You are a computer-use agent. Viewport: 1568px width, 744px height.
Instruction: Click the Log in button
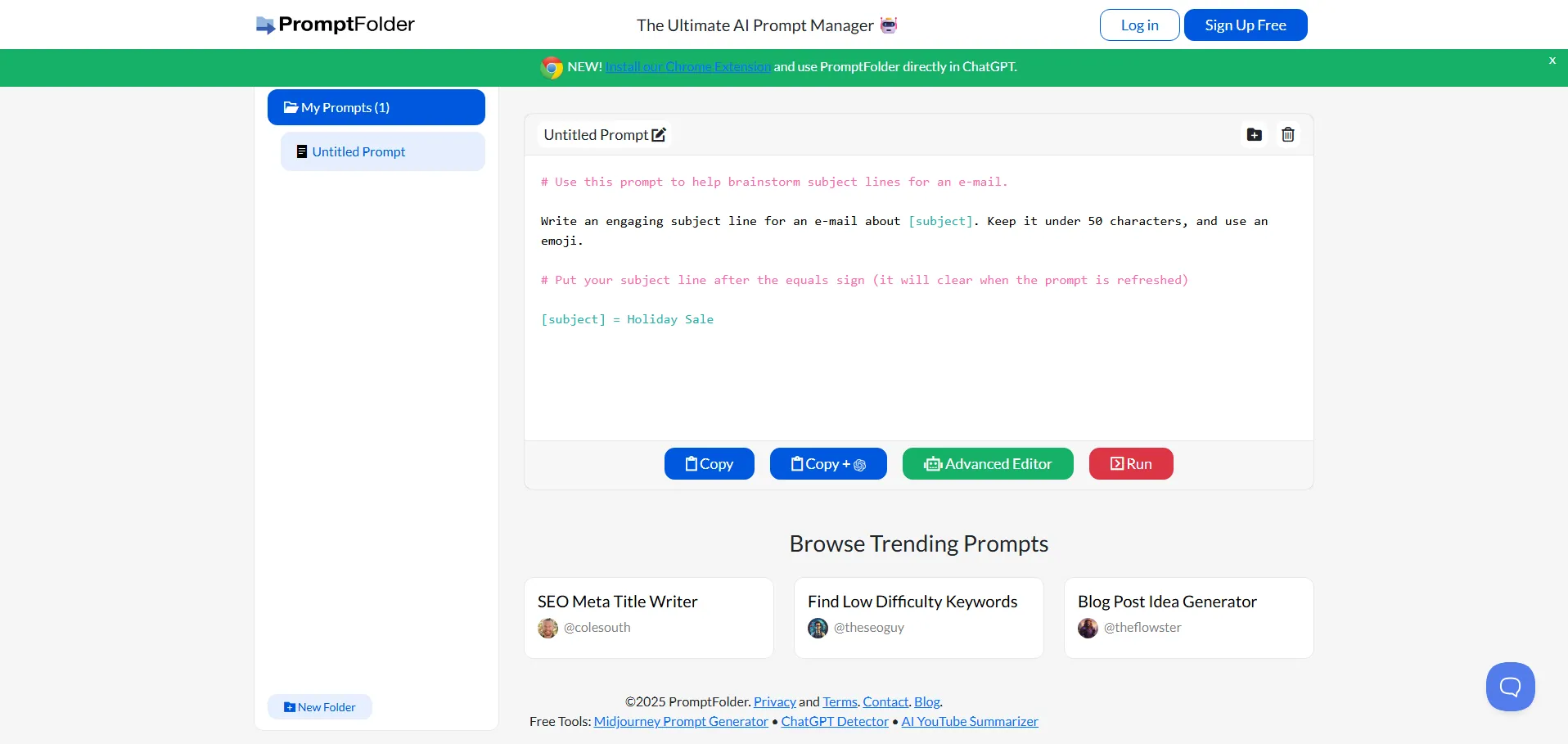point(1138,25)
